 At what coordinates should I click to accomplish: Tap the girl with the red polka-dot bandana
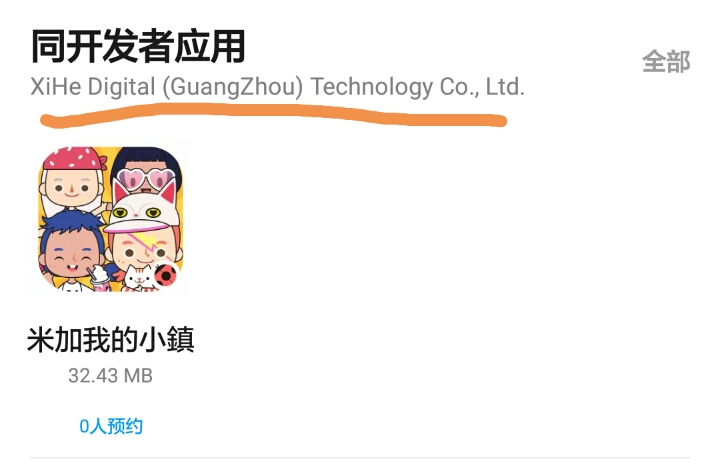(73, 177)
